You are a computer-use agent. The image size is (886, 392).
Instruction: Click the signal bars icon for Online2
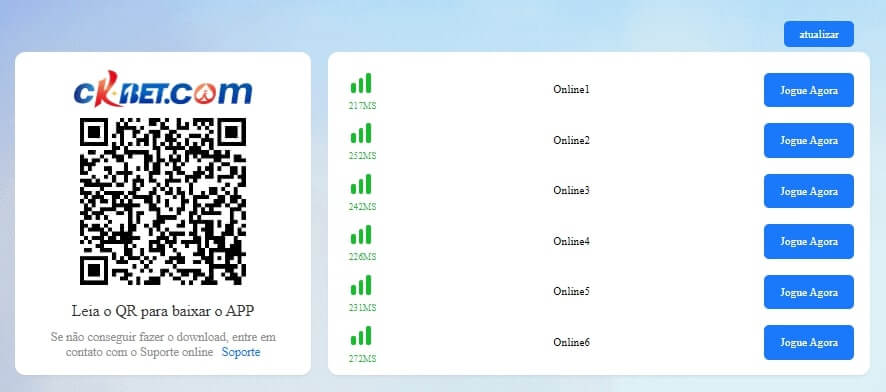pos(361,133)
